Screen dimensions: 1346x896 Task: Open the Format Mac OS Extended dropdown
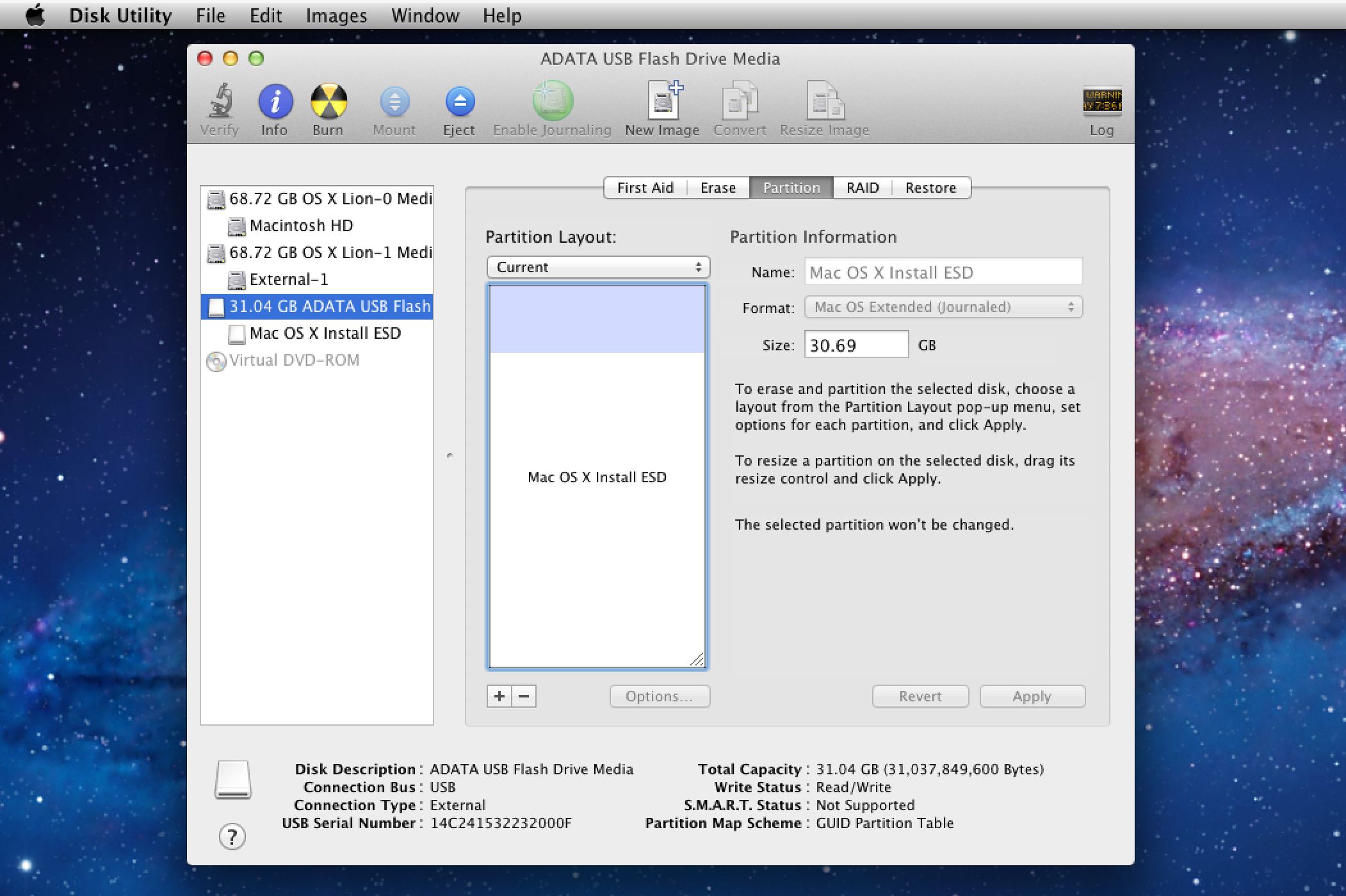[x=943, y=307]
